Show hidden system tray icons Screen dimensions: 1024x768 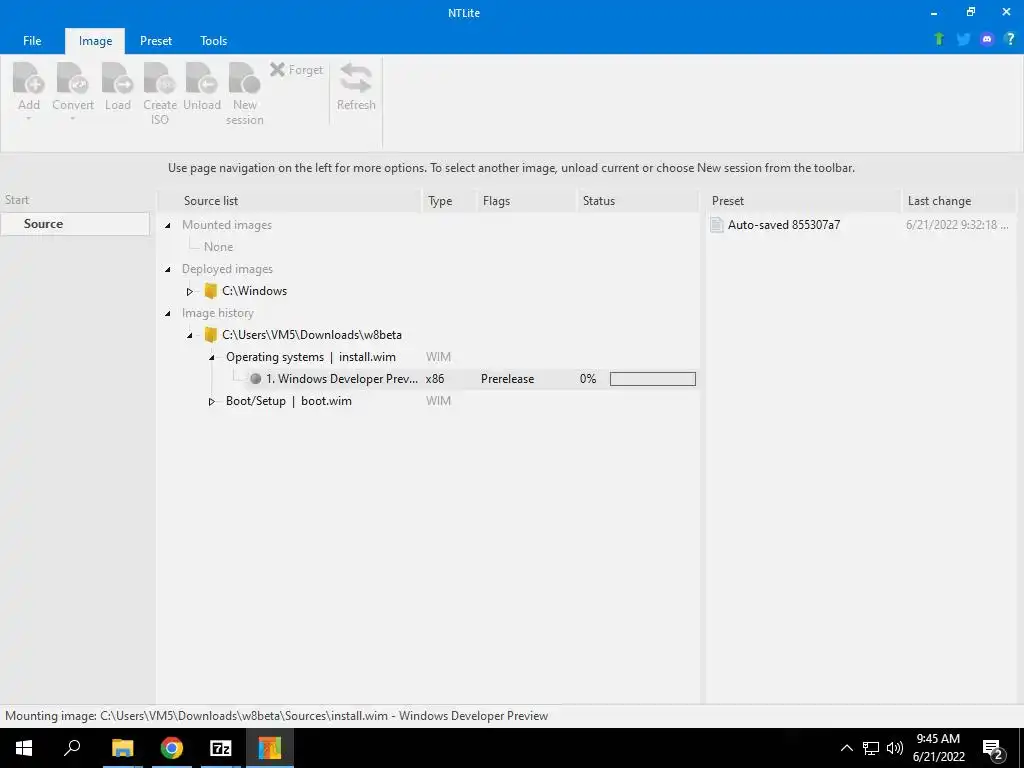846,748
